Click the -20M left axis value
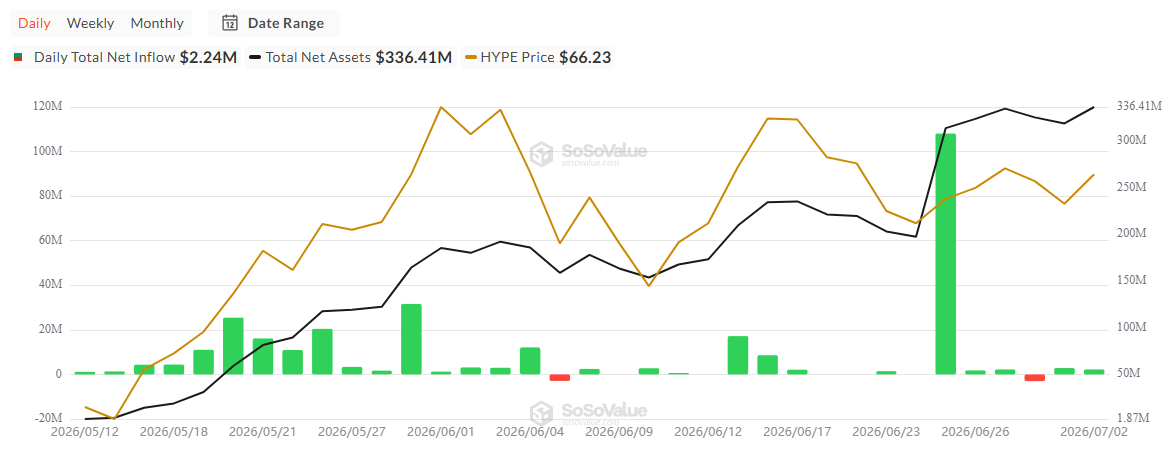1174x455 pixels. (x=49, y=418)
